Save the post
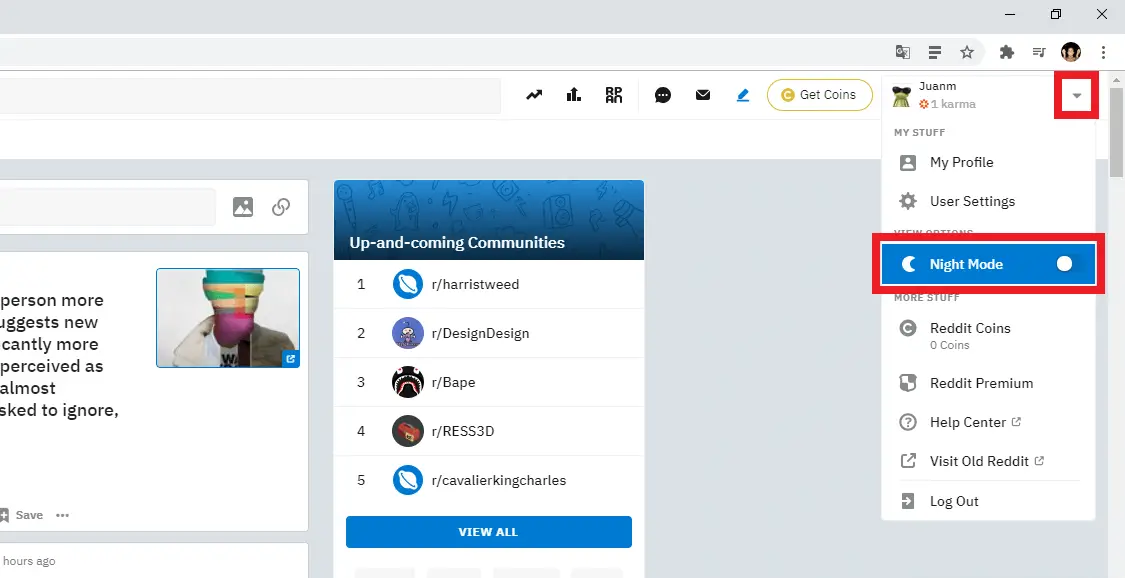Image resolution: width=1125 pixels, height=578 pixels. point(22,515)
